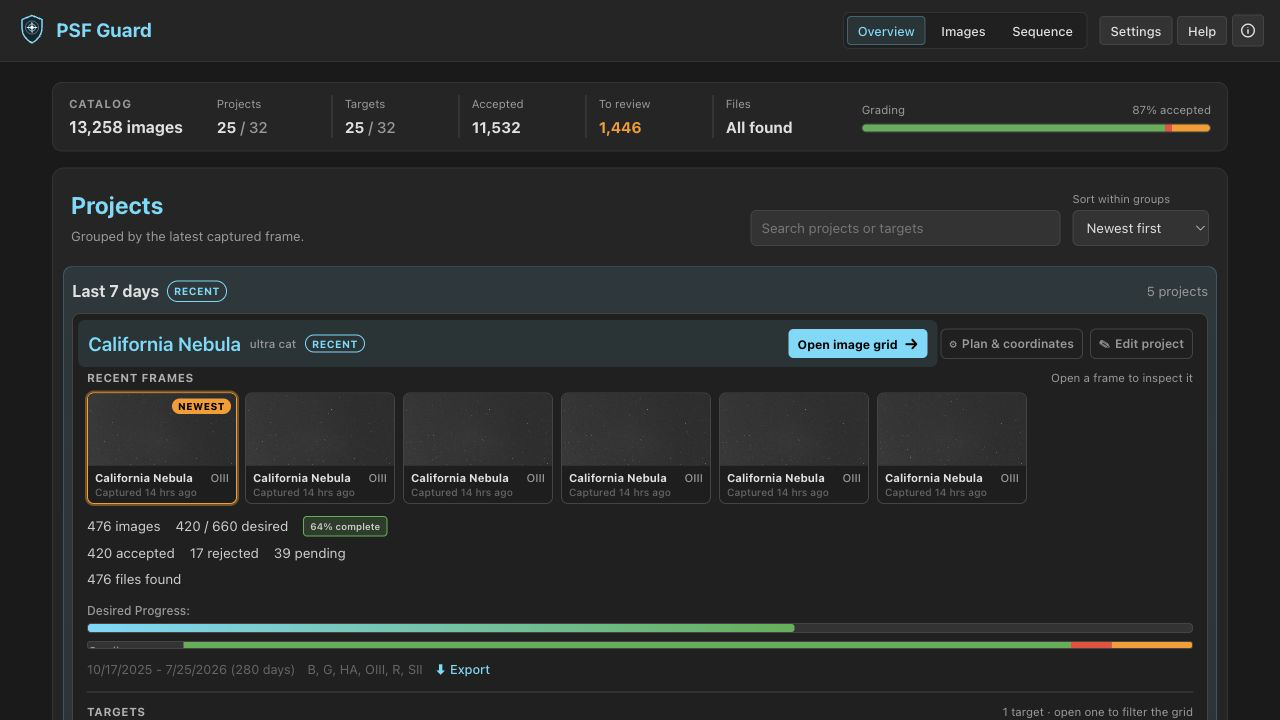Open the California Nebula image grid
1280x720 pixels.
[858, 344]
